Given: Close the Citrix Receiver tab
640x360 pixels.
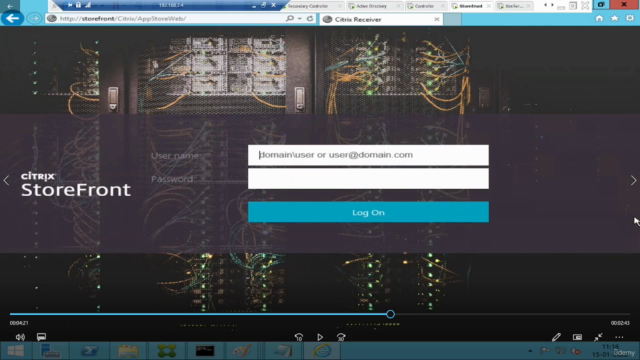Looking at the screenshot, I should (437, 19).
